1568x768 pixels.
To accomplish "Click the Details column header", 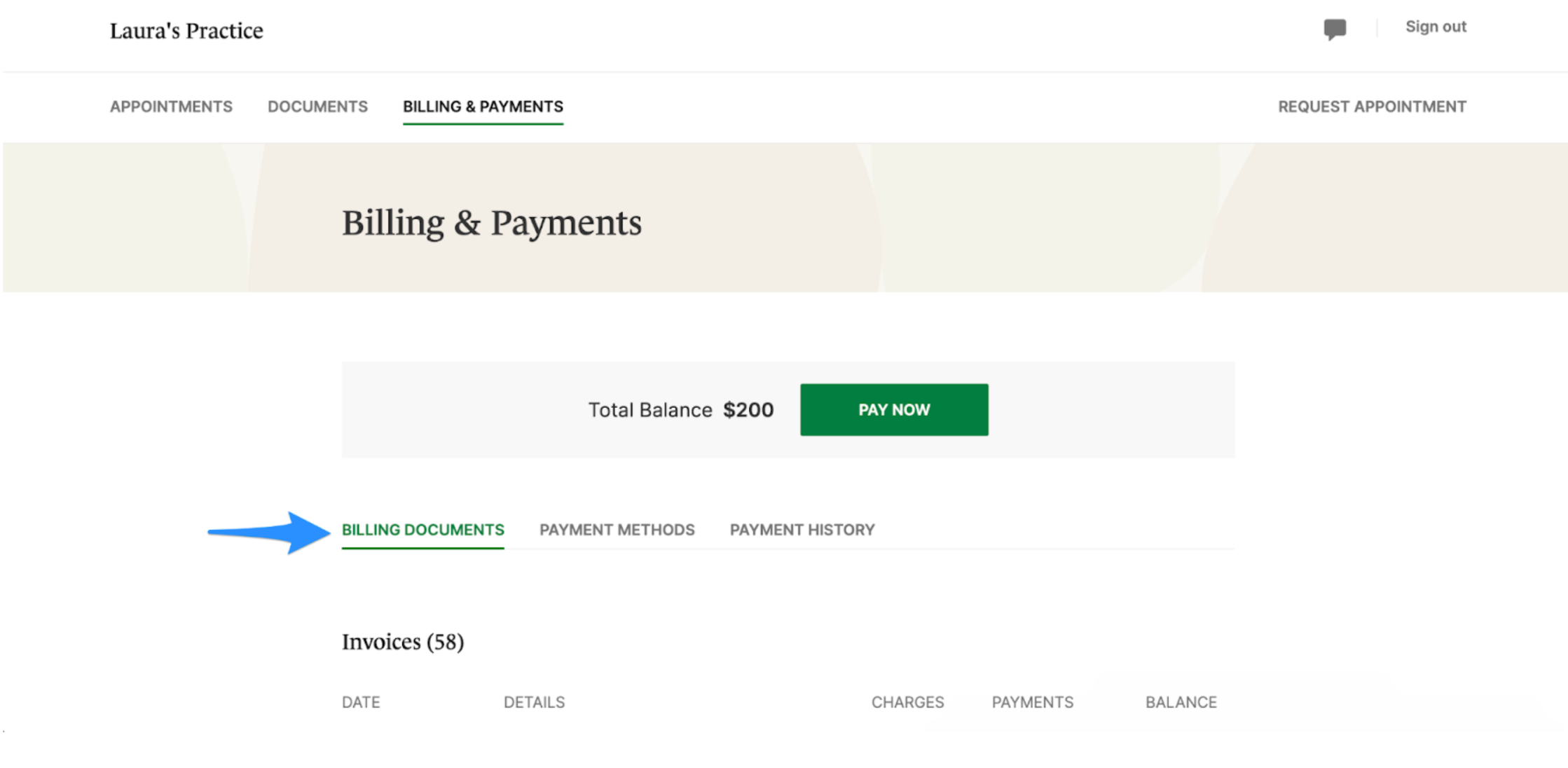I will 534,702.
